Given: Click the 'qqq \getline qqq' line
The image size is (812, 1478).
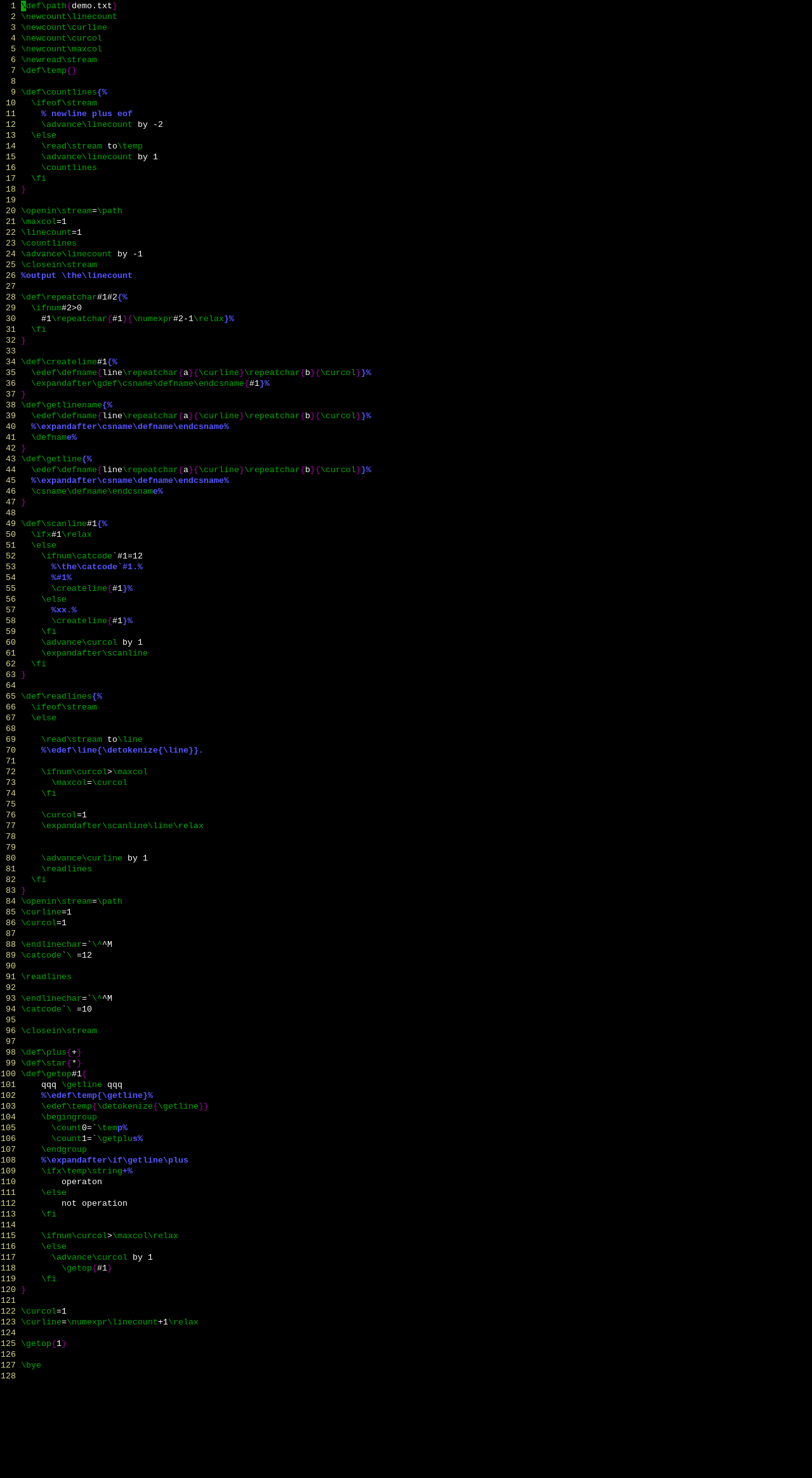Looking at the screenshot, I should pos(82,1085).
